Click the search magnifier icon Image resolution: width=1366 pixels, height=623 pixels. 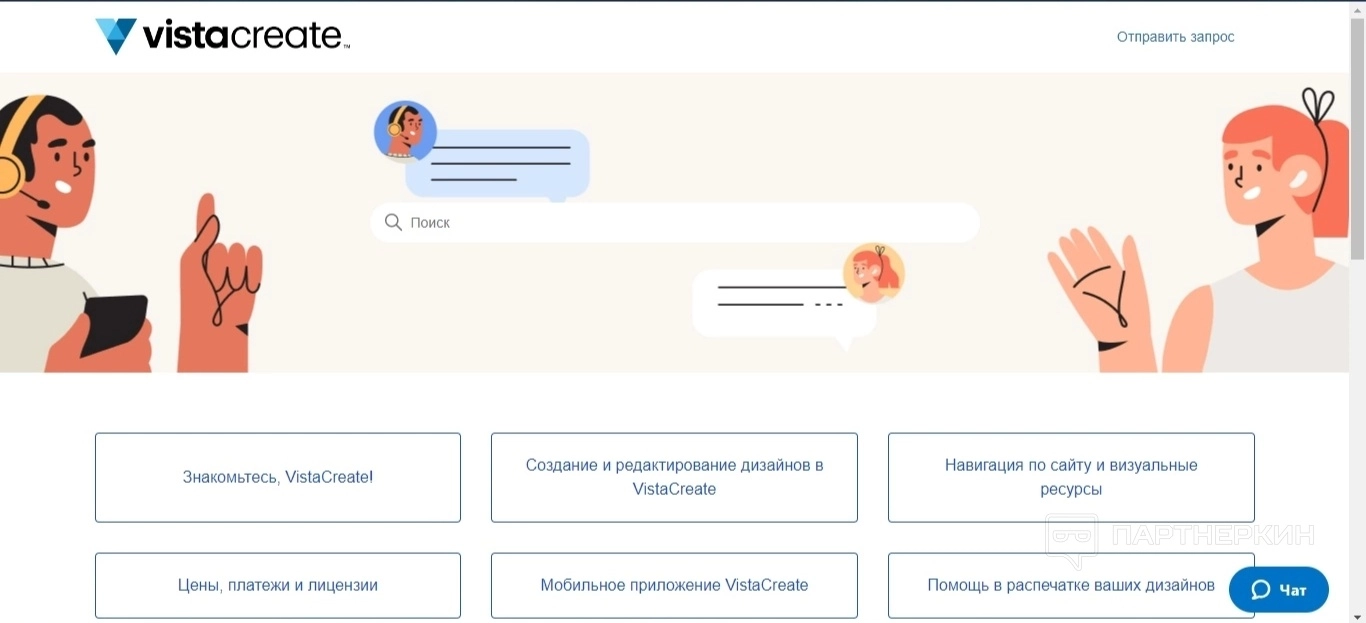coord(394,222)
